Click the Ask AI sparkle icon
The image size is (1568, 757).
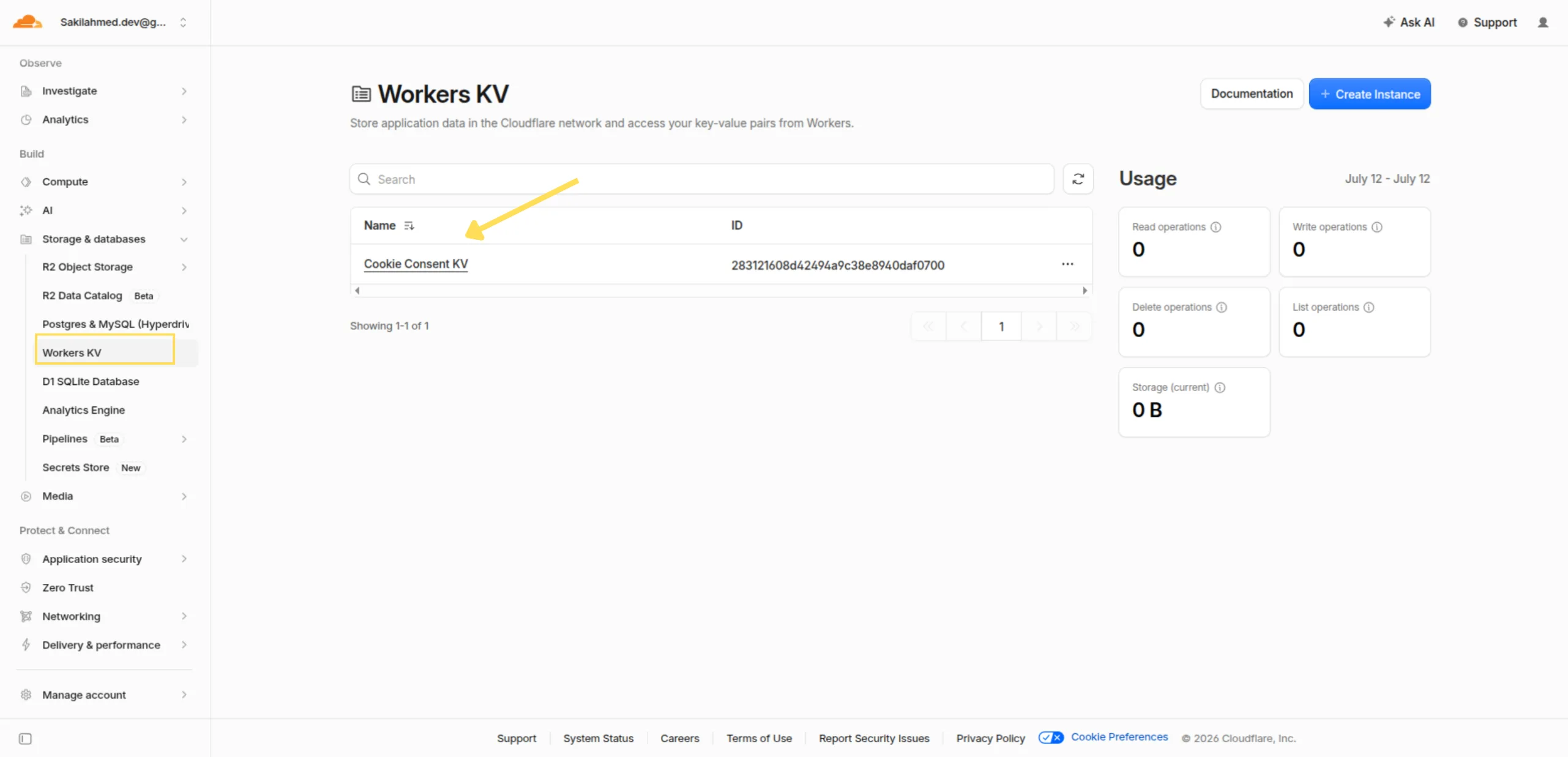coord(1389,22)
